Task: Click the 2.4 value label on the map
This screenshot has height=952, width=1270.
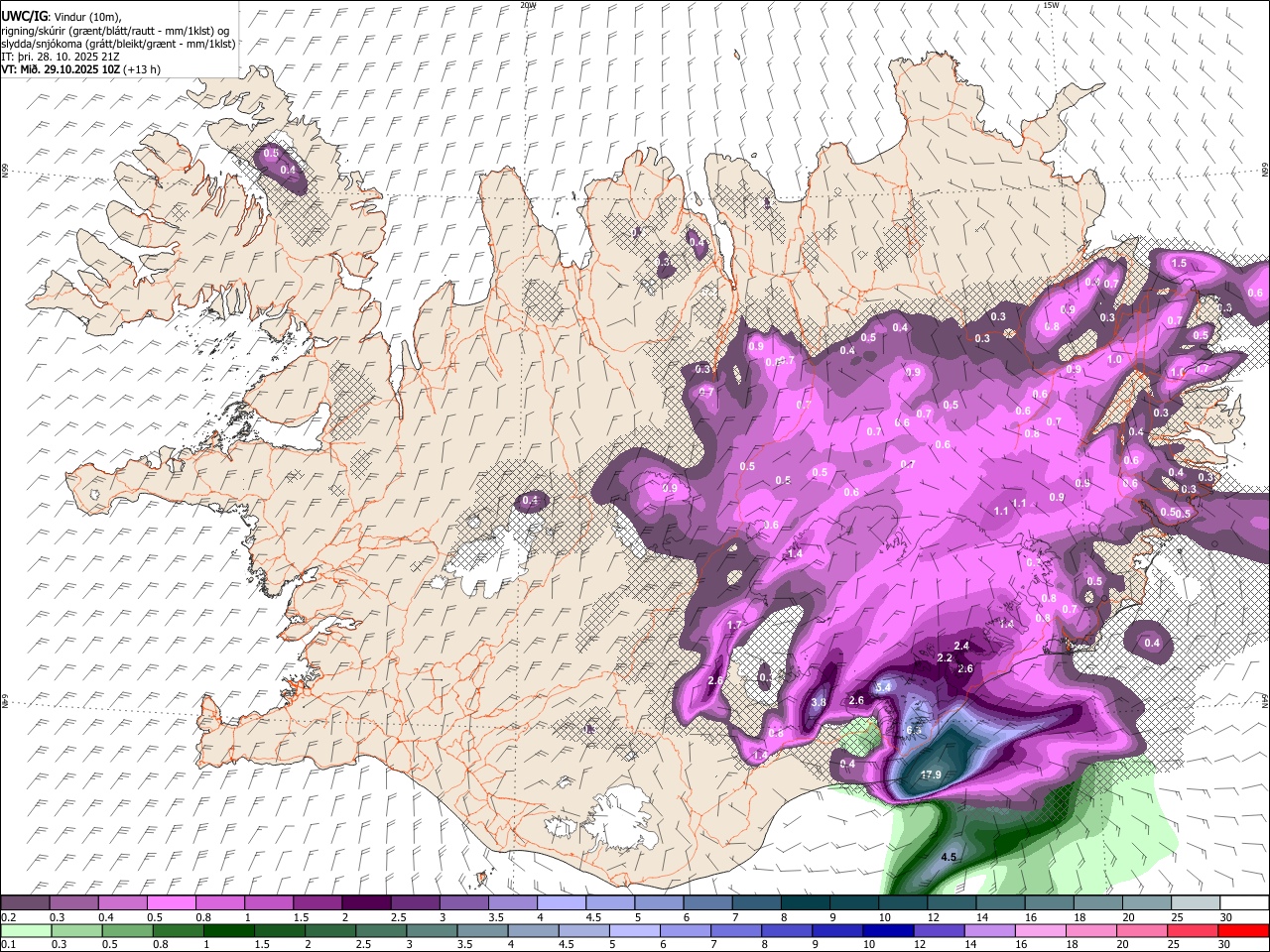Action: coord(960,646)
